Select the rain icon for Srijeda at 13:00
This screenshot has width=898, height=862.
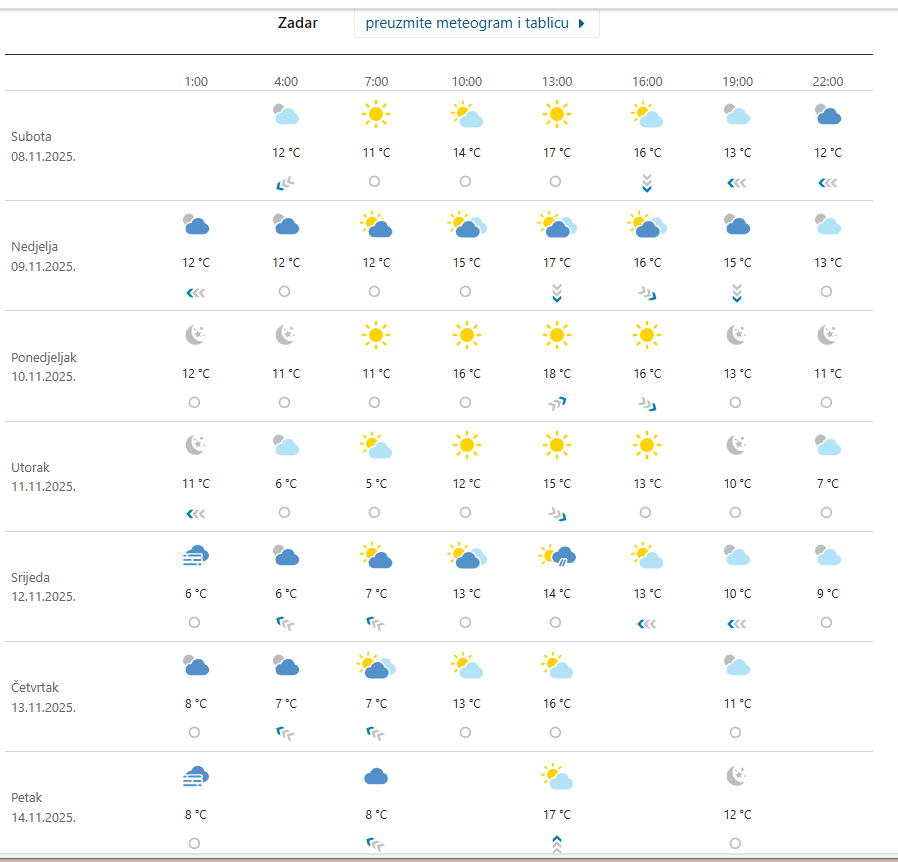click(x=557, y=556)
